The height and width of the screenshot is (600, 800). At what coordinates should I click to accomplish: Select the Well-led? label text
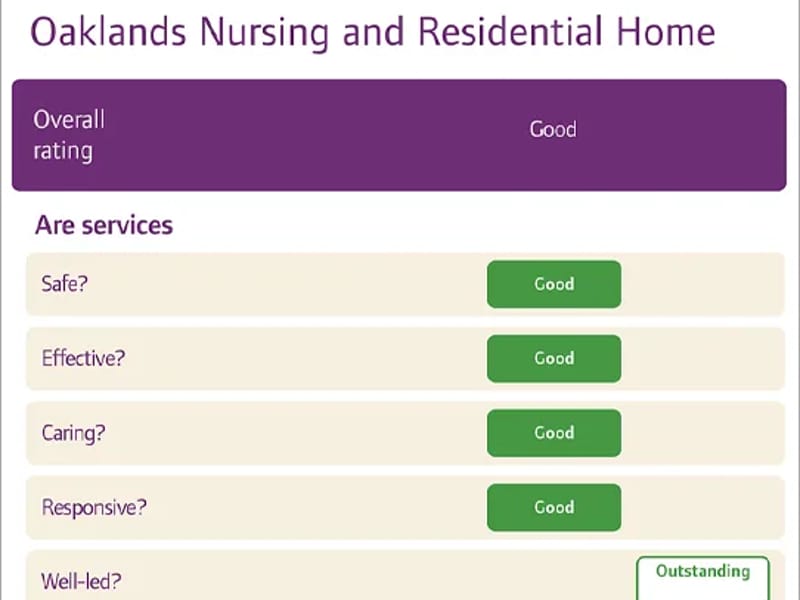[81, 581]
